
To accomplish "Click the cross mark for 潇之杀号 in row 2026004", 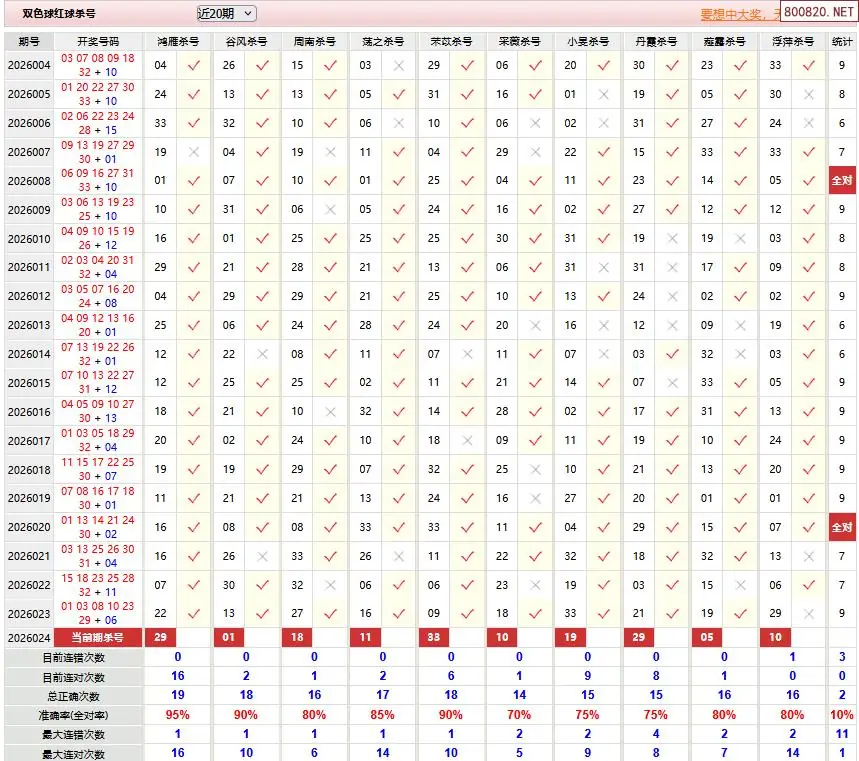I will (399, 65).
